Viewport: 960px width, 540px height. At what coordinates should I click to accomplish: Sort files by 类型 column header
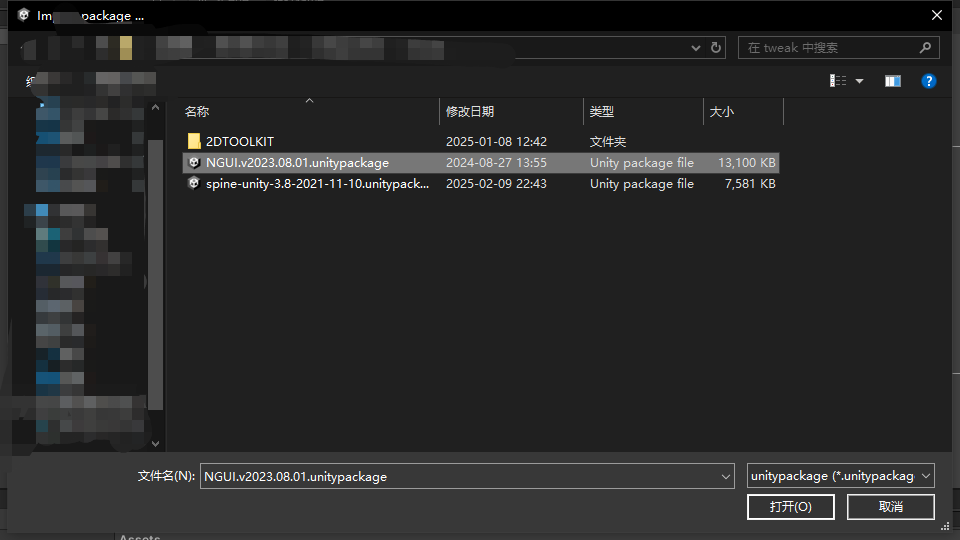coord(601,111)
